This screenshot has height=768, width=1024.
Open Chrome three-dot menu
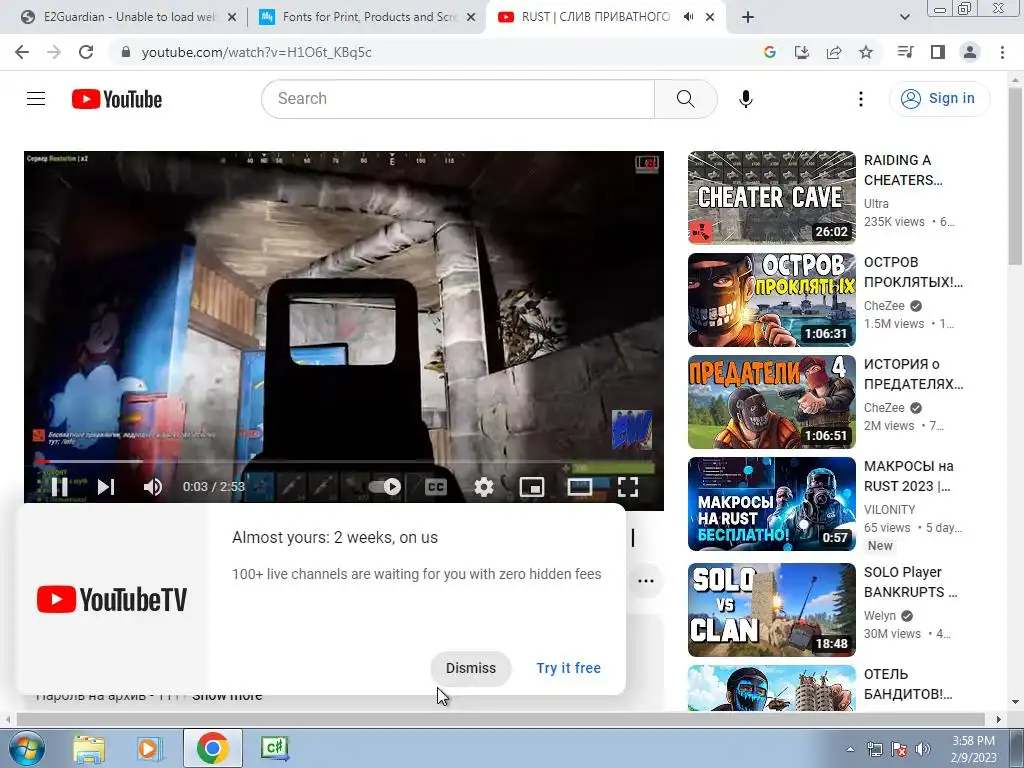point(1002,52)
